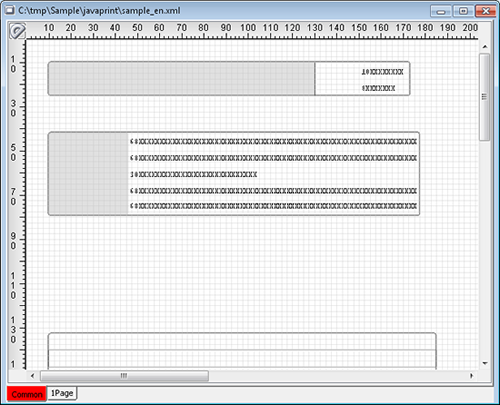500x405 pixels.
Task: Click the vertical scrollbar thumb
Action: [485, 97]
